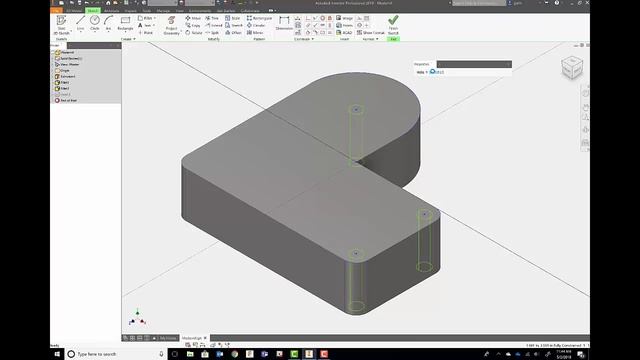Select Solid Bodies node in browser
Viewport: 640px width, 360px height.
click(69, 58)
